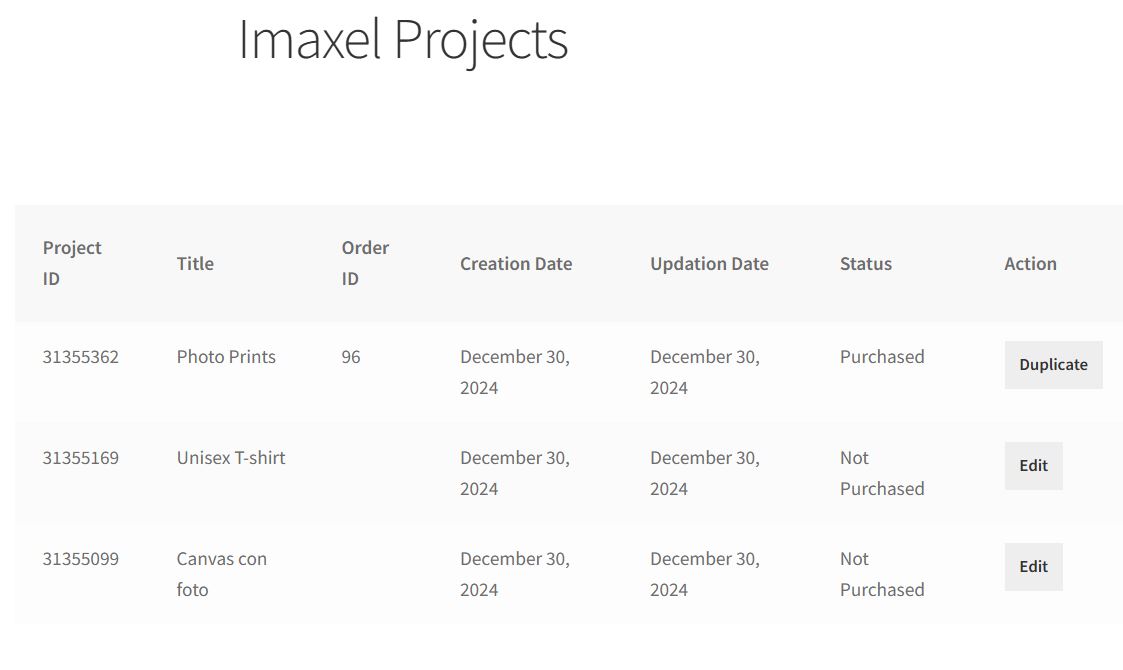This screenshot has height=670, width=1123.
Task: Click Not Purchased status for Unisex T-shirt
Action: coord(882,473)
